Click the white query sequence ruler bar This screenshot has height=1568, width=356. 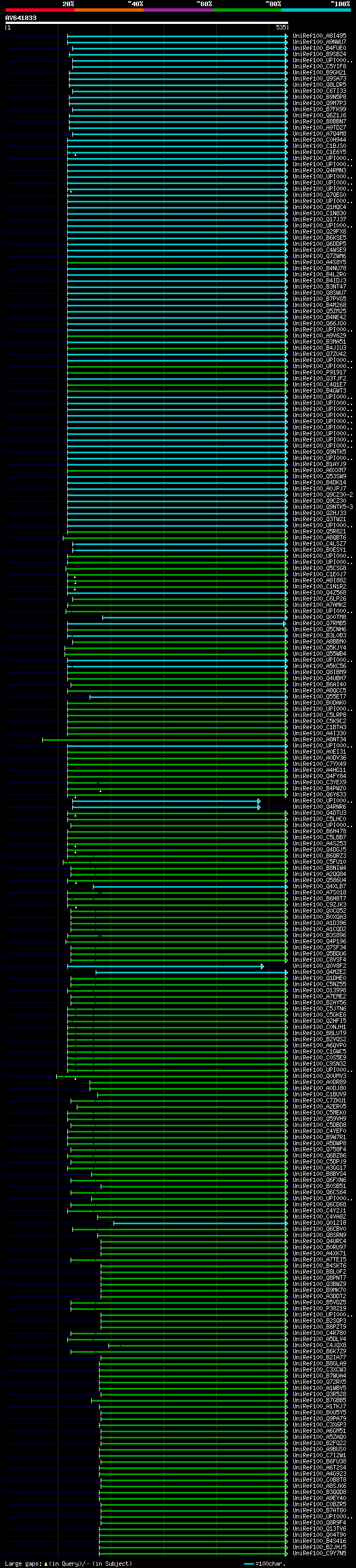pos(147,22)
